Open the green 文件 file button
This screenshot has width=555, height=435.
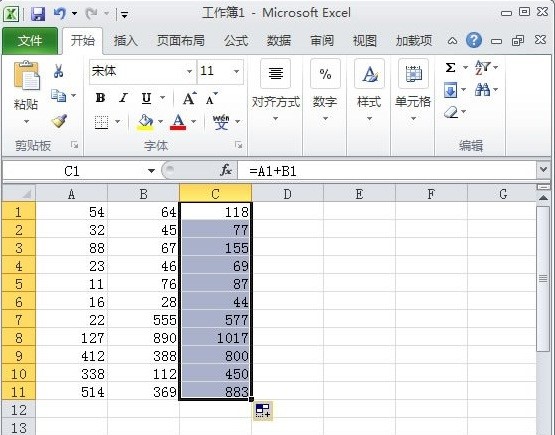[x=30, y=41]
